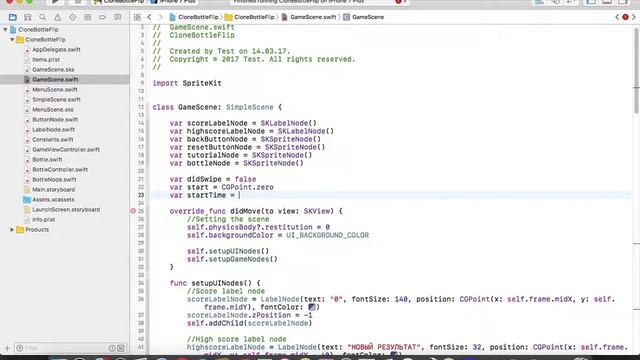This screenshot has height=360, width=640.
Task: Select GameScene.sks in navigator
Action: pos(53,69)
